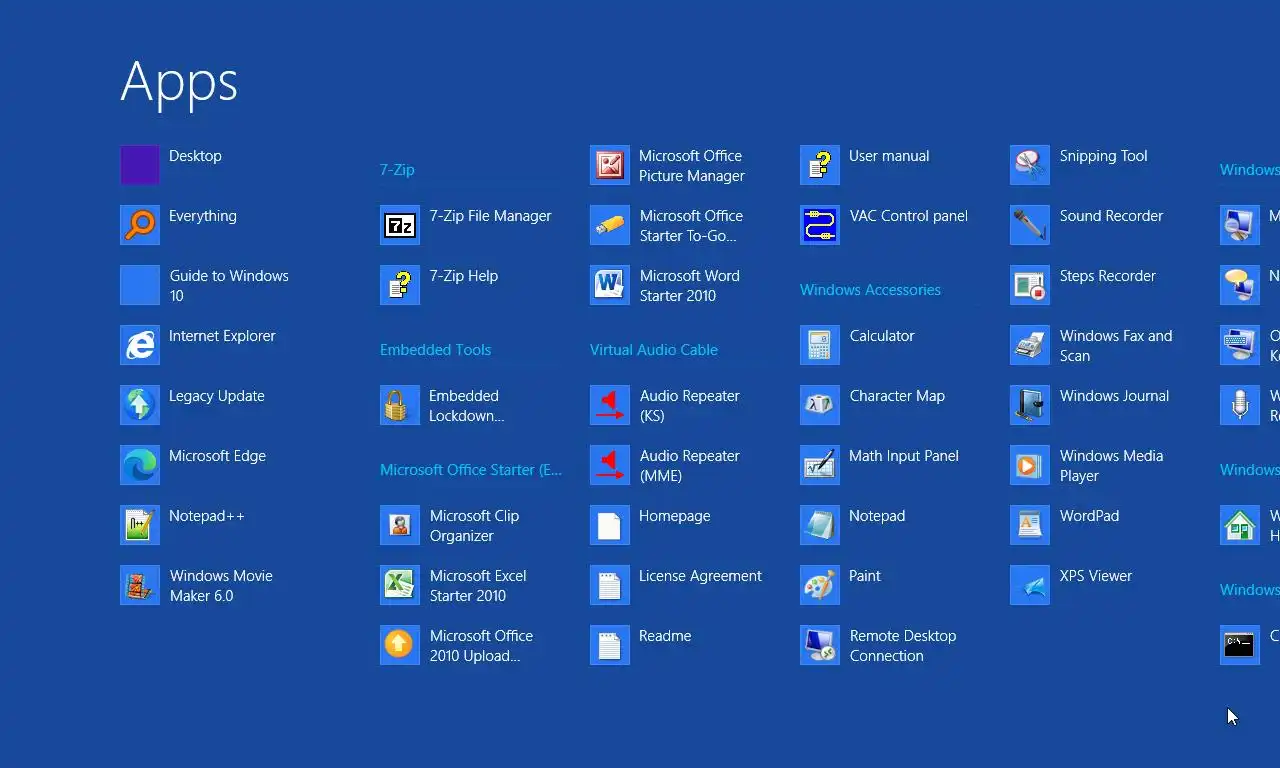Launch Everything search icon
1280x768 pixels.
click(140, 225)
